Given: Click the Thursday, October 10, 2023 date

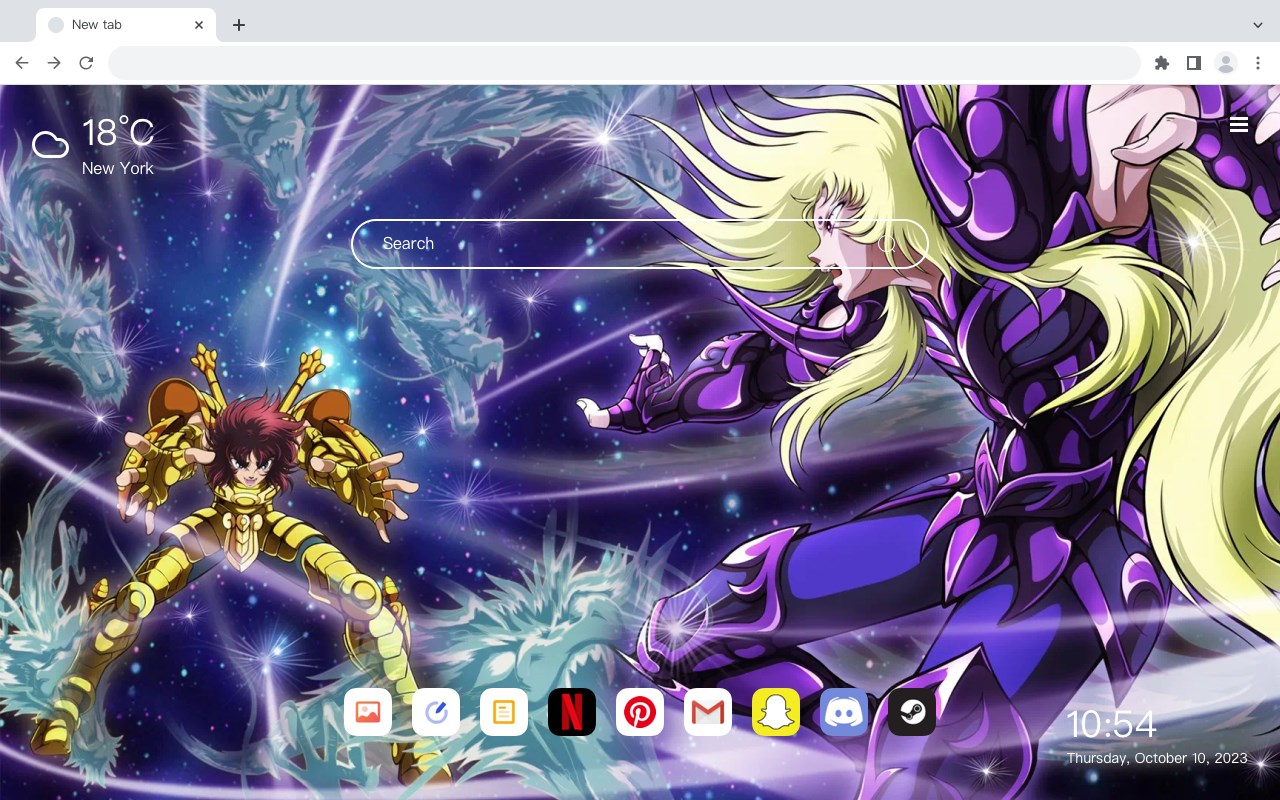Looking at the screenshot, I should tap(1157, 758).
